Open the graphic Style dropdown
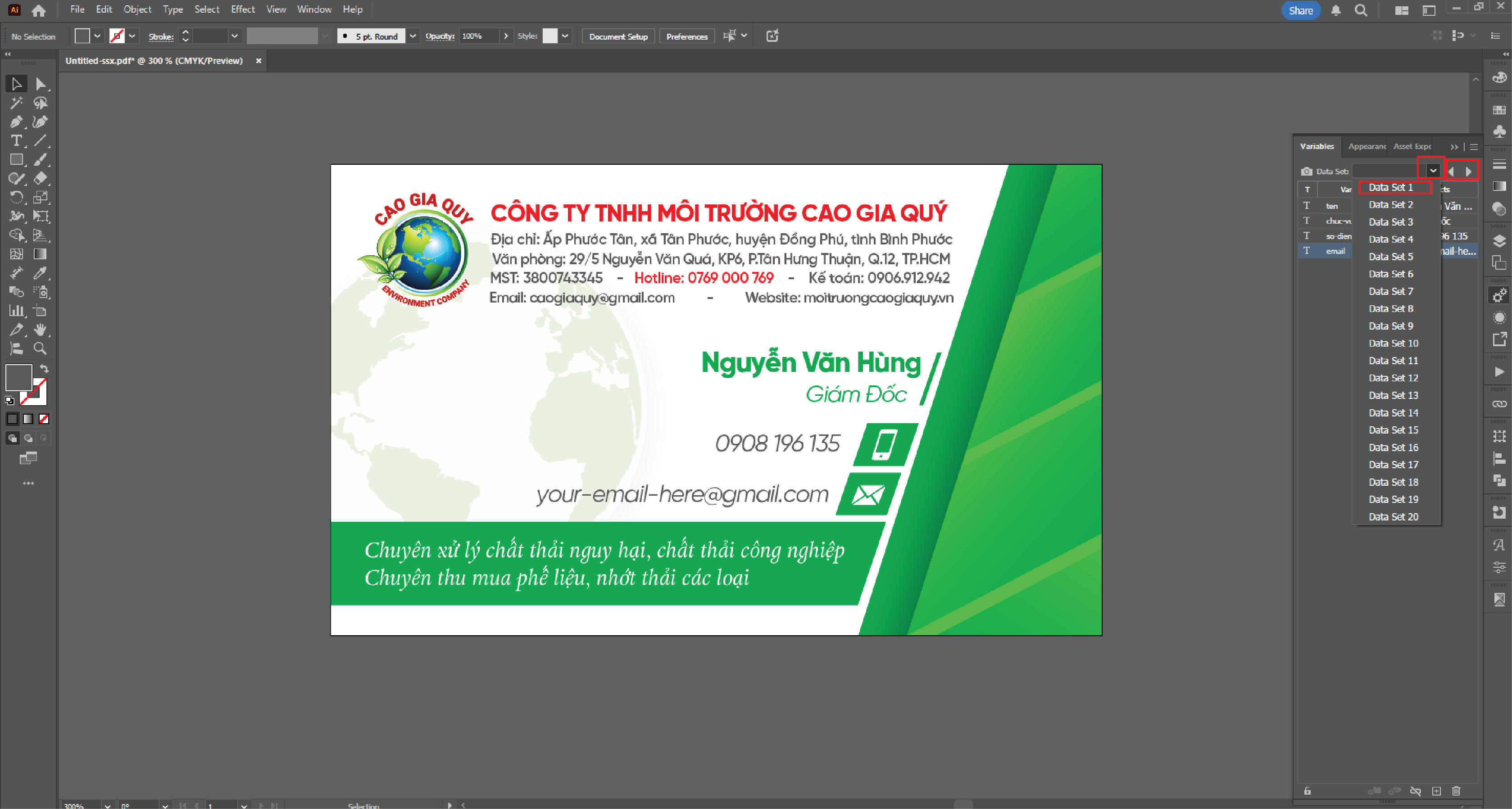Image resolution: width=1512 pixels, height=809 pixels. (565, 36)
